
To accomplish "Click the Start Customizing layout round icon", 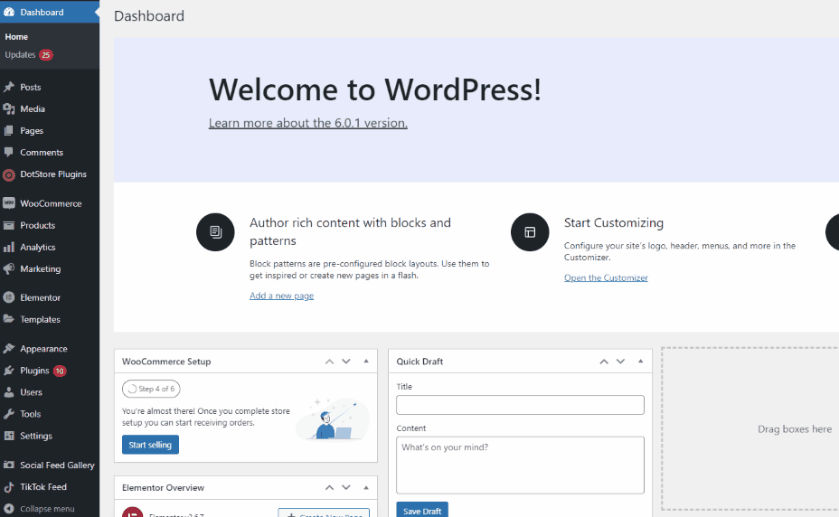I will click(x=530, y=232).
